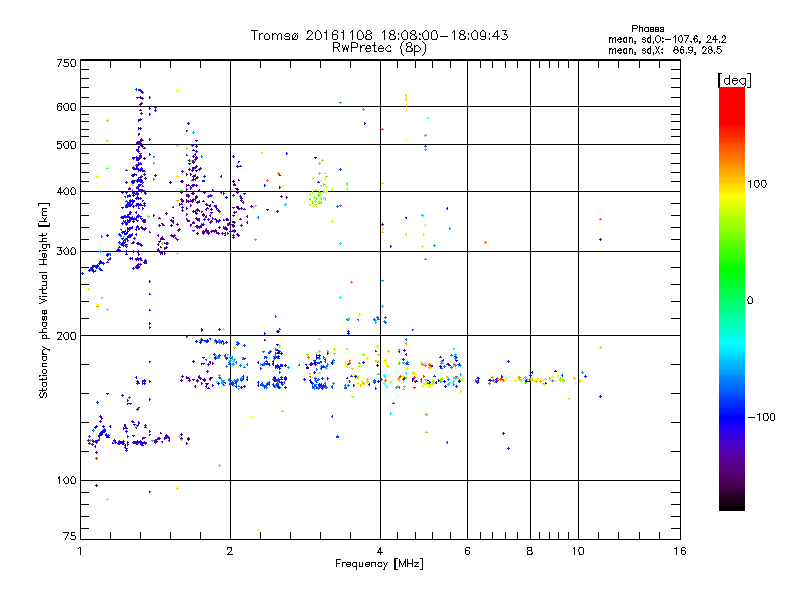800x600 pixels.
Task: Click the colorbar tick label '0'
Action: coord(750,301)
